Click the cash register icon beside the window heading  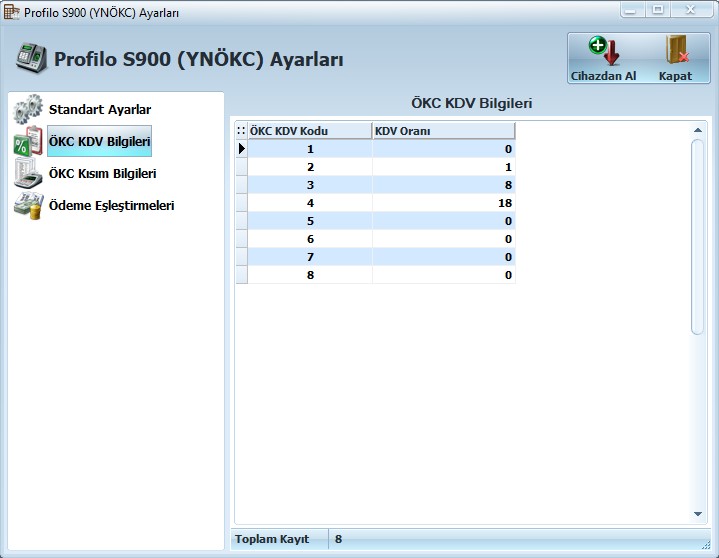tap(31, 58)
